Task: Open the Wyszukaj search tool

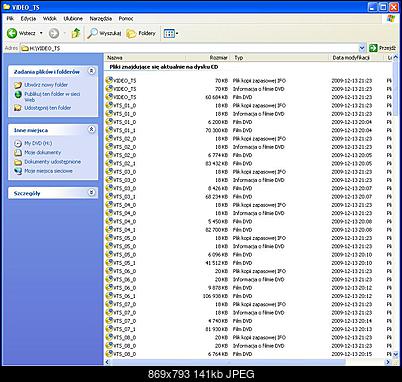Action: [x=105, y=33]
